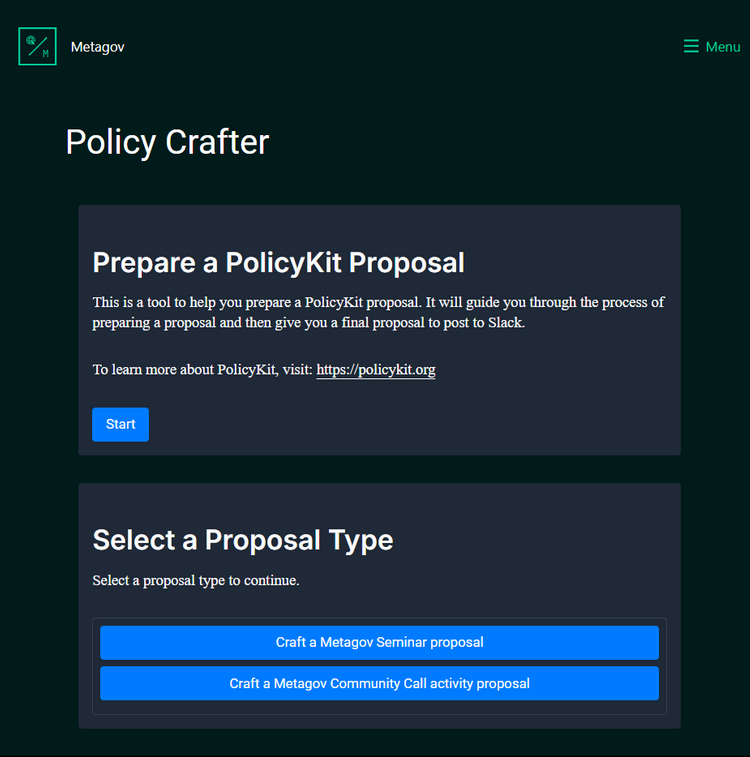
Task: Visit the https://policykit.org link
Action: 376,370
